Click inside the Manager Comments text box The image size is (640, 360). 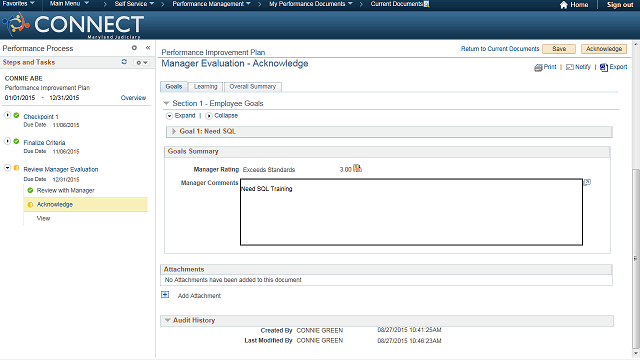(411, 212)
